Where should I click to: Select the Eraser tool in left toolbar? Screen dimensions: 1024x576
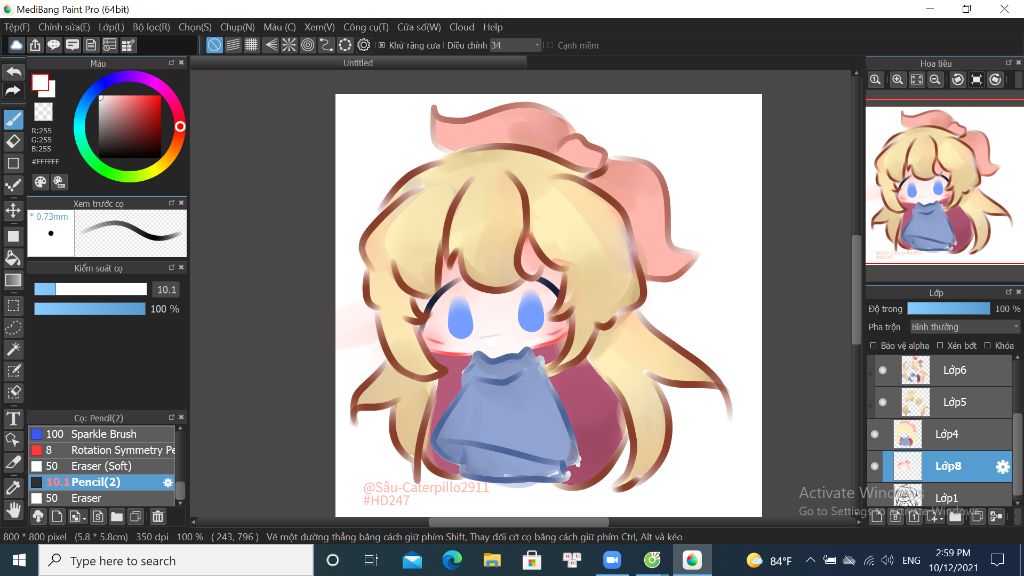click(x=13, y=141)
